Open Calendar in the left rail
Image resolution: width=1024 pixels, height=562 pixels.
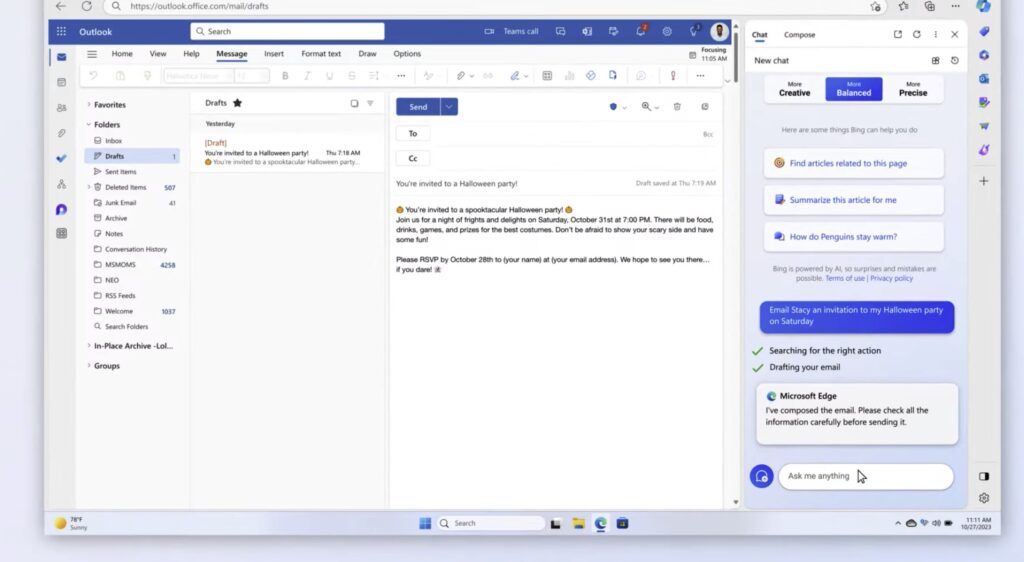(61, 82)
